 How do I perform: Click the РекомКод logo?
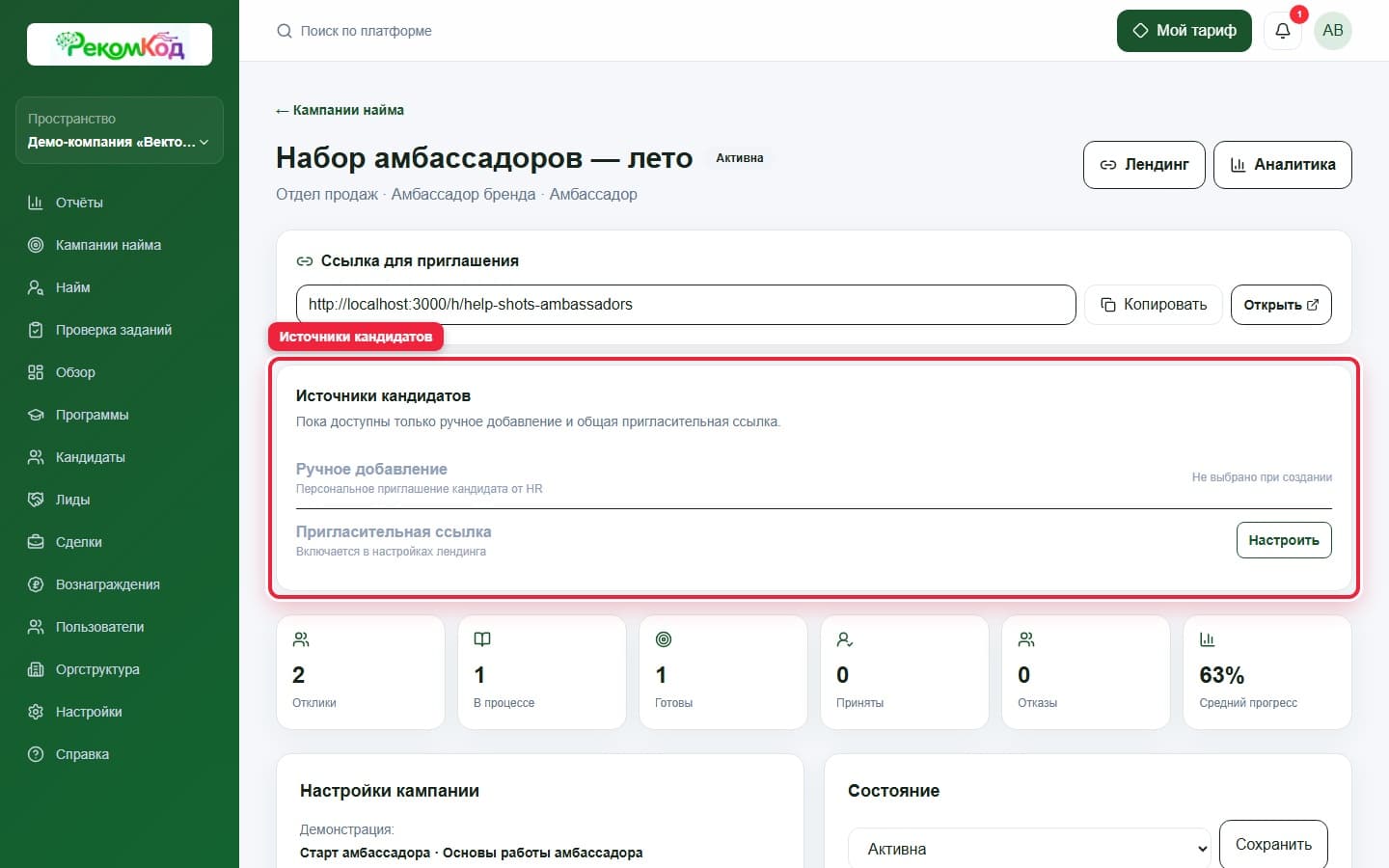tap(120, 44)
